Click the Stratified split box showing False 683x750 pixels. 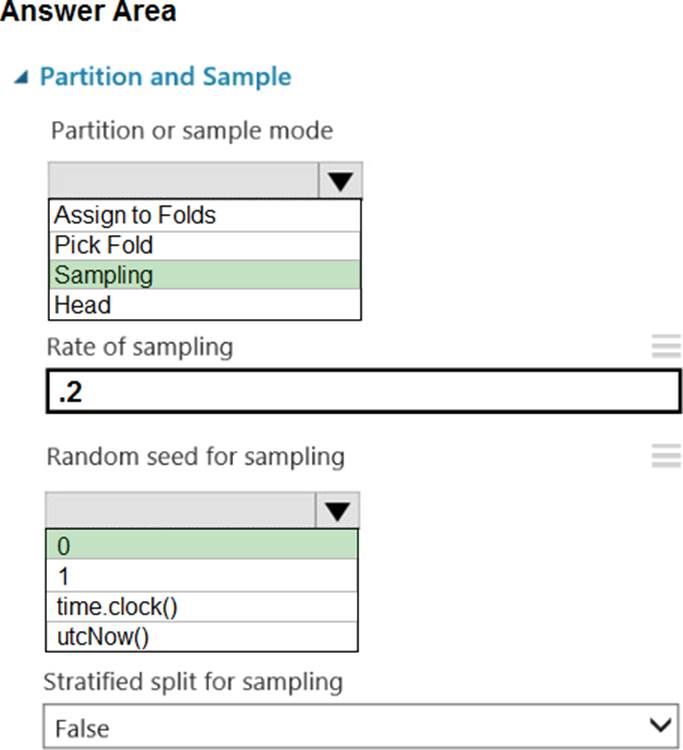pos(340,726)
